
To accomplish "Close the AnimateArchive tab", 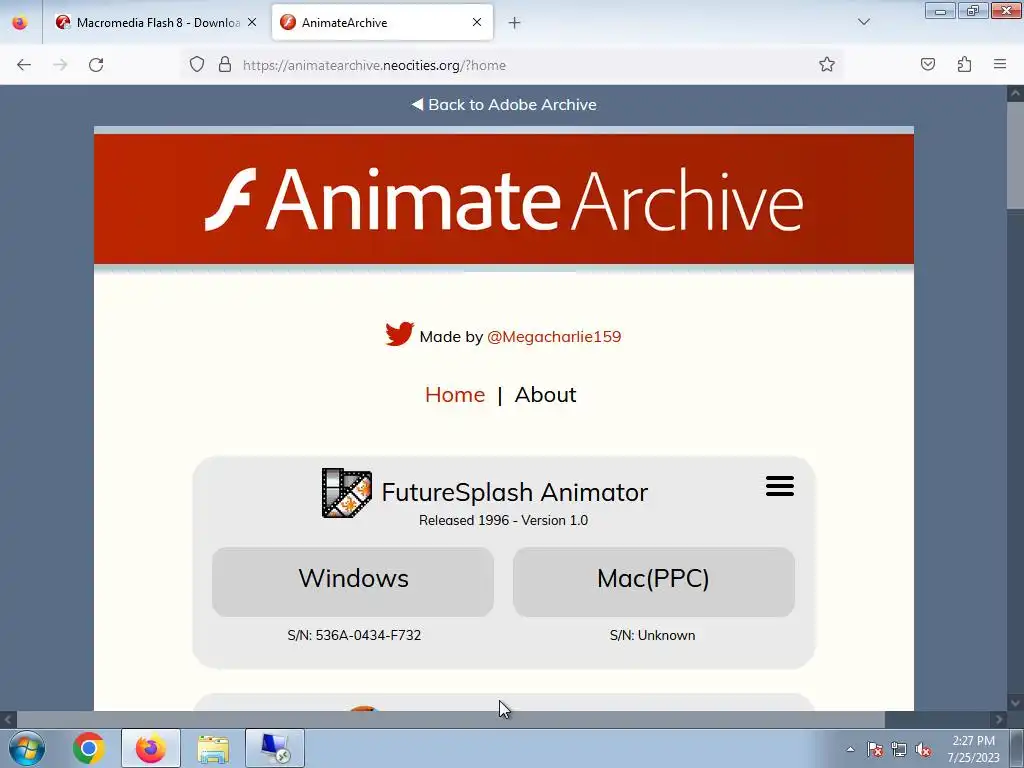I will 477,22.
